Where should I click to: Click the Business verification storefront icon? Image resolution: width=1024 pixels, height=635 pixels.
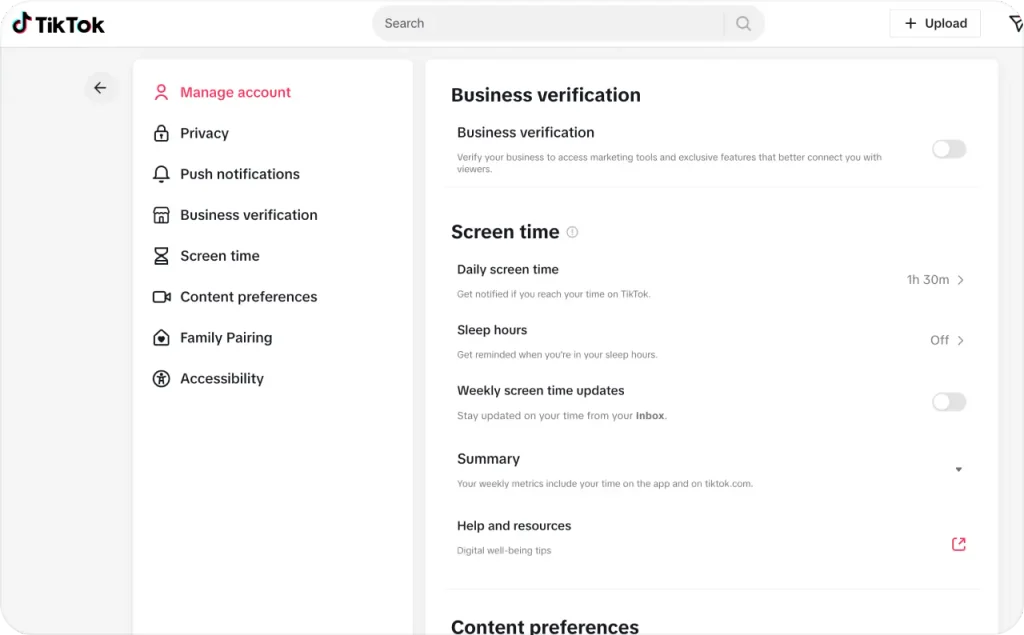pos(161,215)
